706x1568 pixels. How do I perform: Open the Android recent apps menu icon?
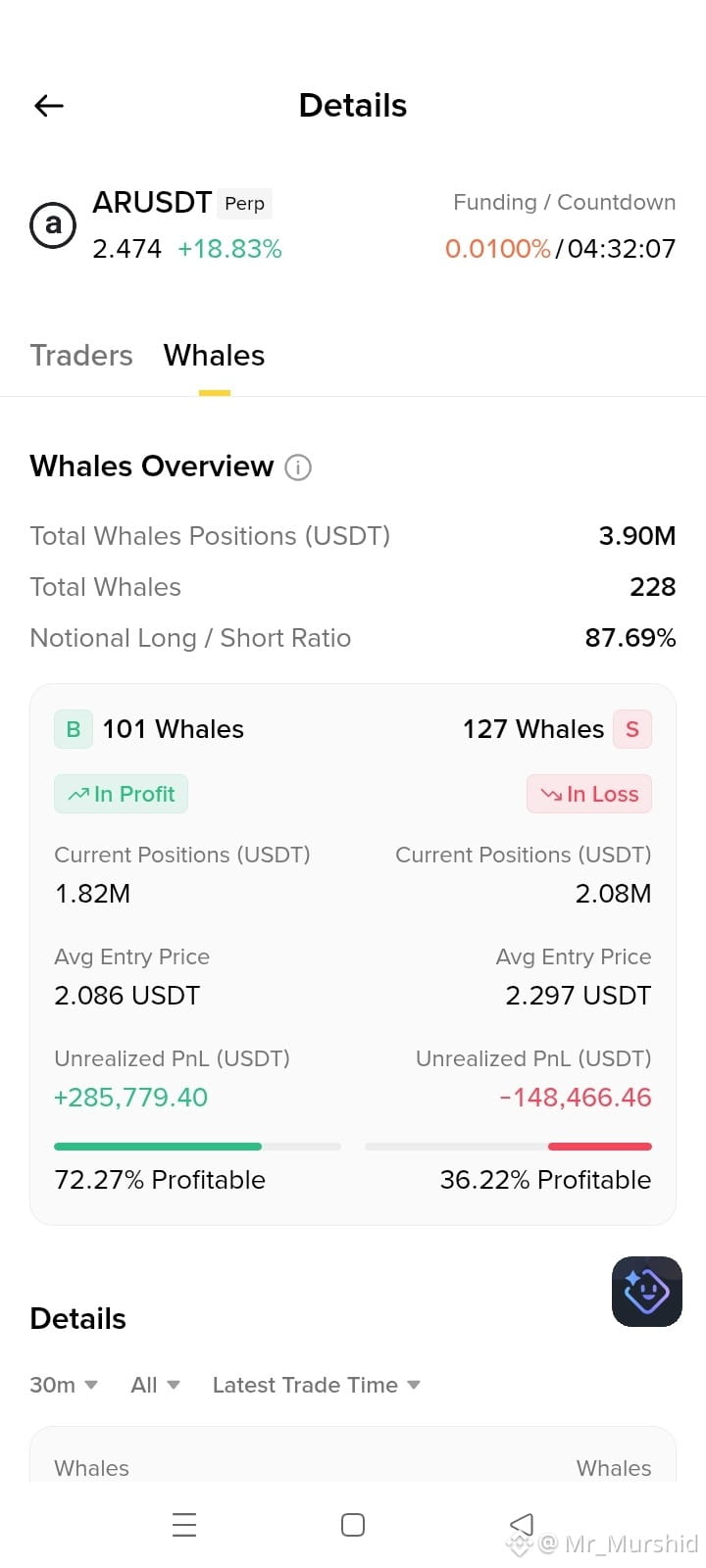[x=184, y=1525]
